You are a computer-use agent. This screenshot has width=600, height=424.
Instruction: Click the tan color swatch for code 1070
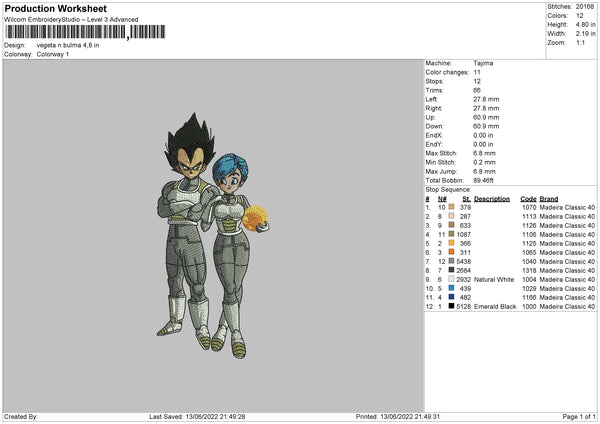tap(452, 207)
